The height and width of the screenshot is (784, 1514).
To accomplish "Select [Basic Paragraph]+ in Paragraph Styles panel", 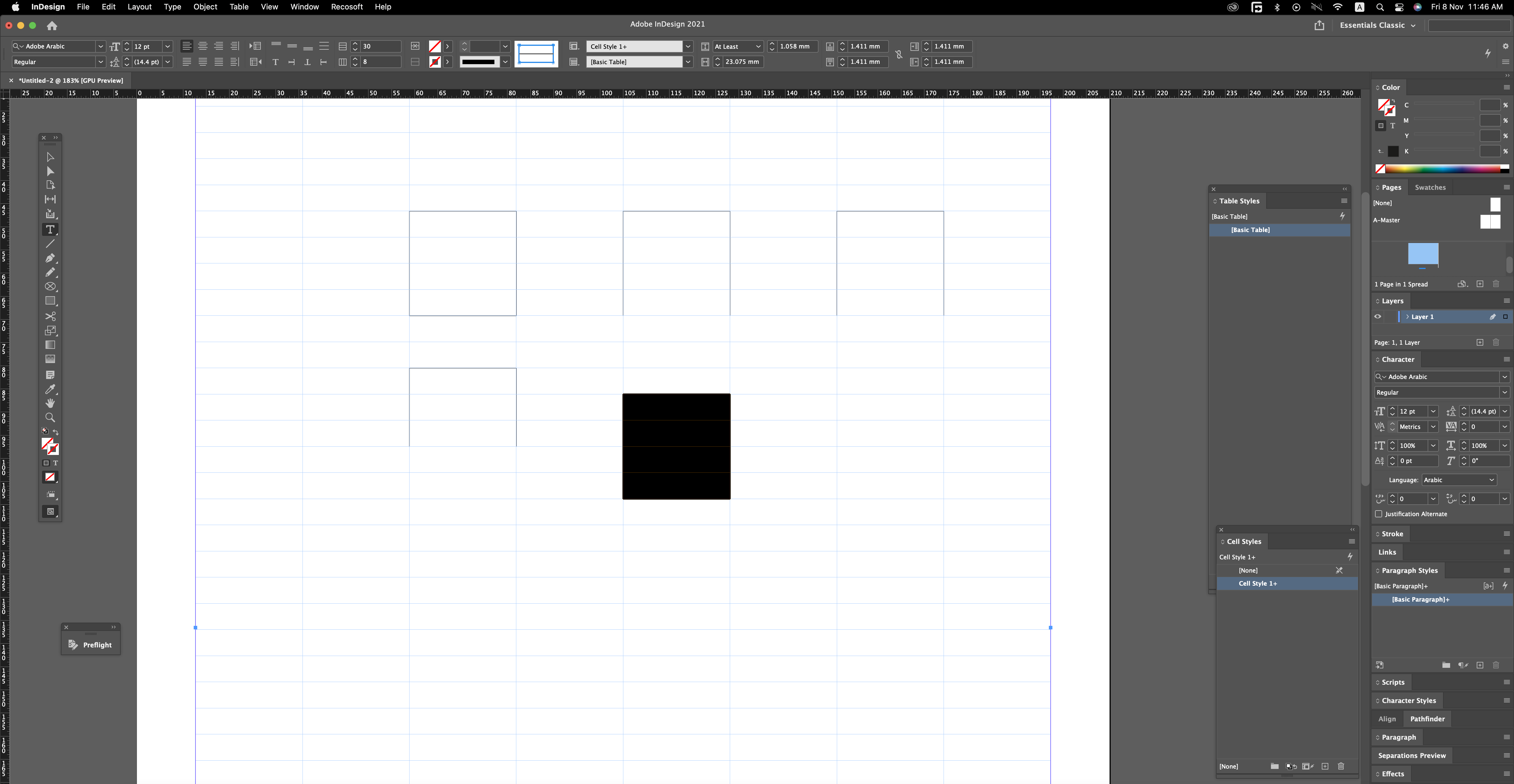I will pyautogui.click(x=1421, y=600).
